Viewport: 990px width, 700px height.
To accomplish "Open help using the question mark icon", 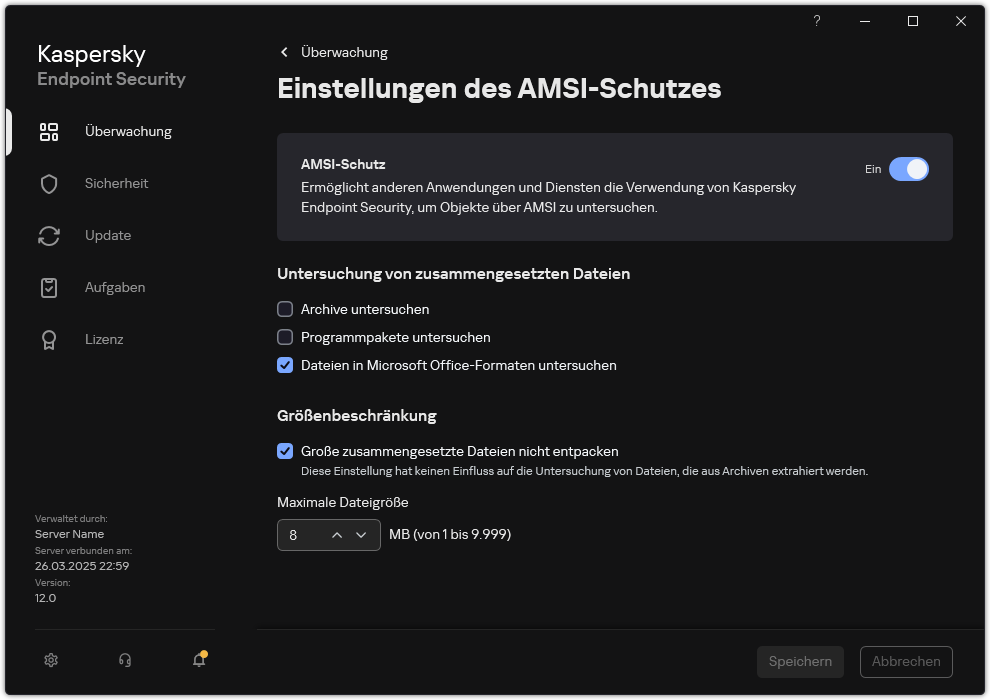I will pyautogui.click(x=816, y=21).
